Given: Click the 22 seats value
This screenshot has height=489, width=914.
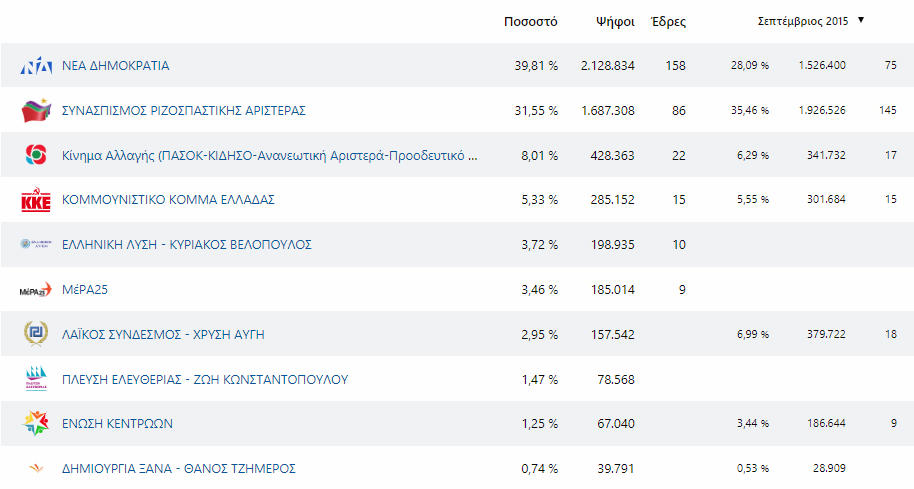Looking at the screenshot, I should 679,156.
